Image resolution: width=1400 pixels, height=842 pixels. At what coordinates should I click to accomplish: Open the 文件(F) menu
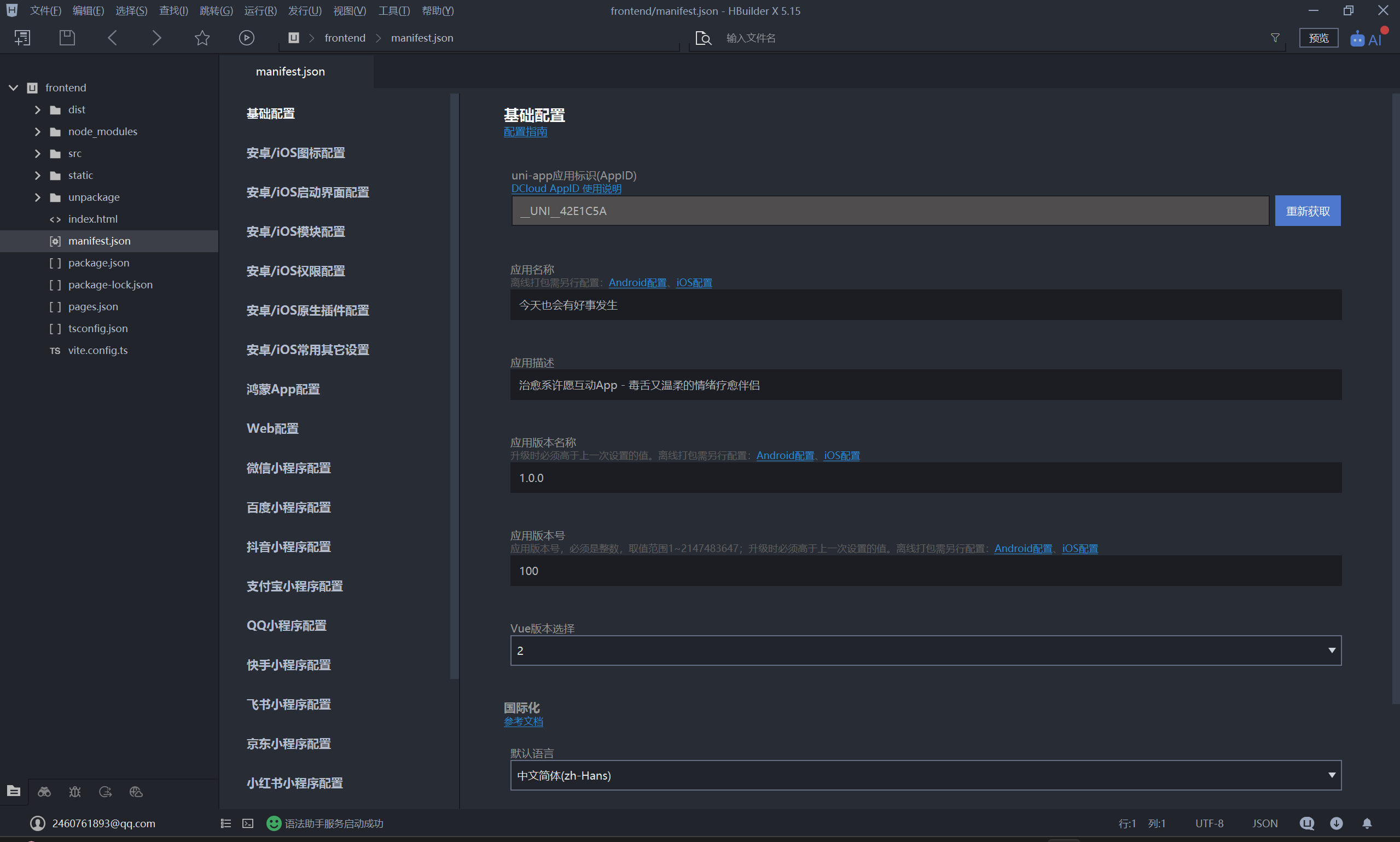coord(45,11)
